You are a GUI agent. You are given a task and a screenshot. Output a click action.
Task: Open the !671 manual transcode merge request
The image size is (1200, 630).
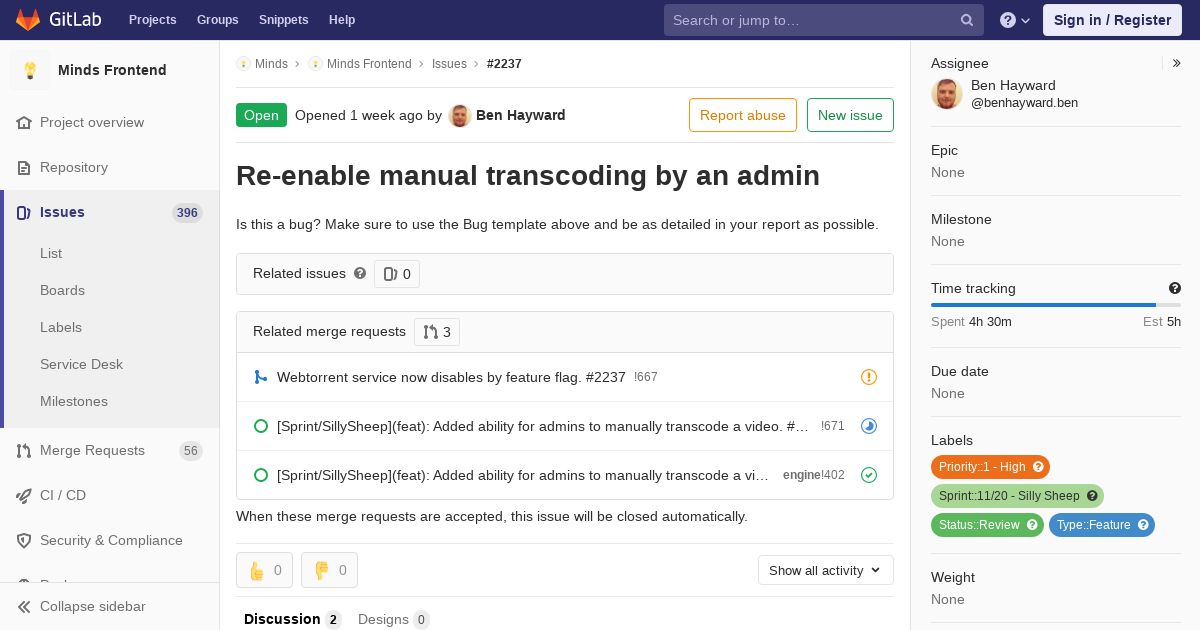(543, 426)
